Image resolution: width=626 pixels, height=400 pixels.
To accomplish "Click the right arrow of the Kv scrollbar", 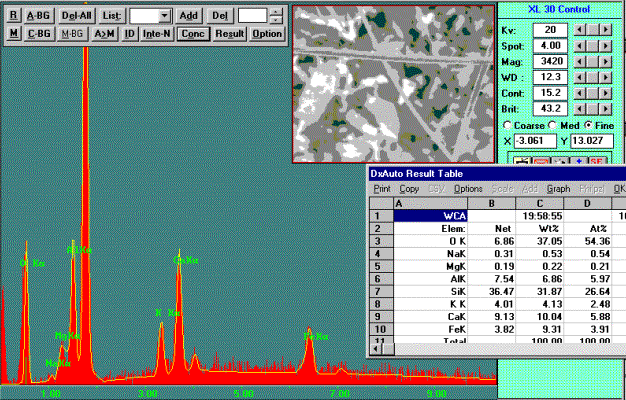I will click(606, 30).
